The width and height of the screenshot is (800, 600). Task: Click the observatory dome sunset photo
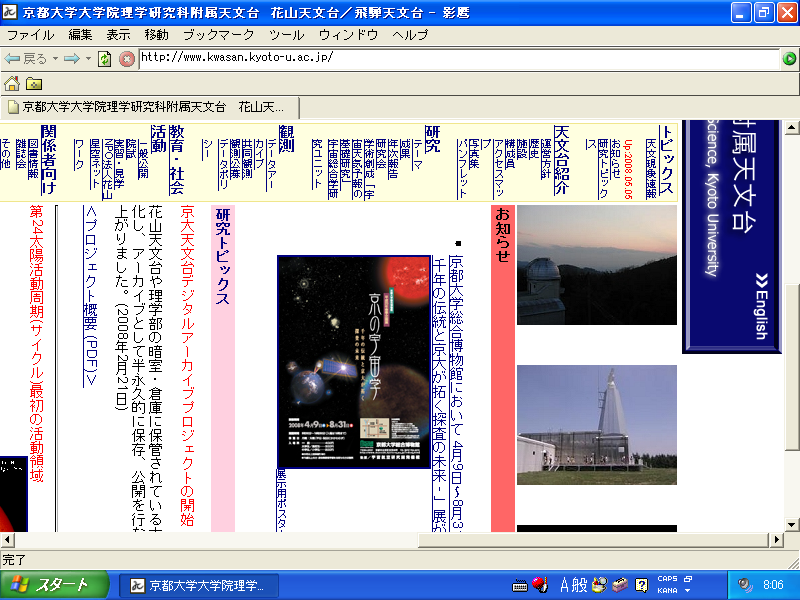tap(597, 265)
